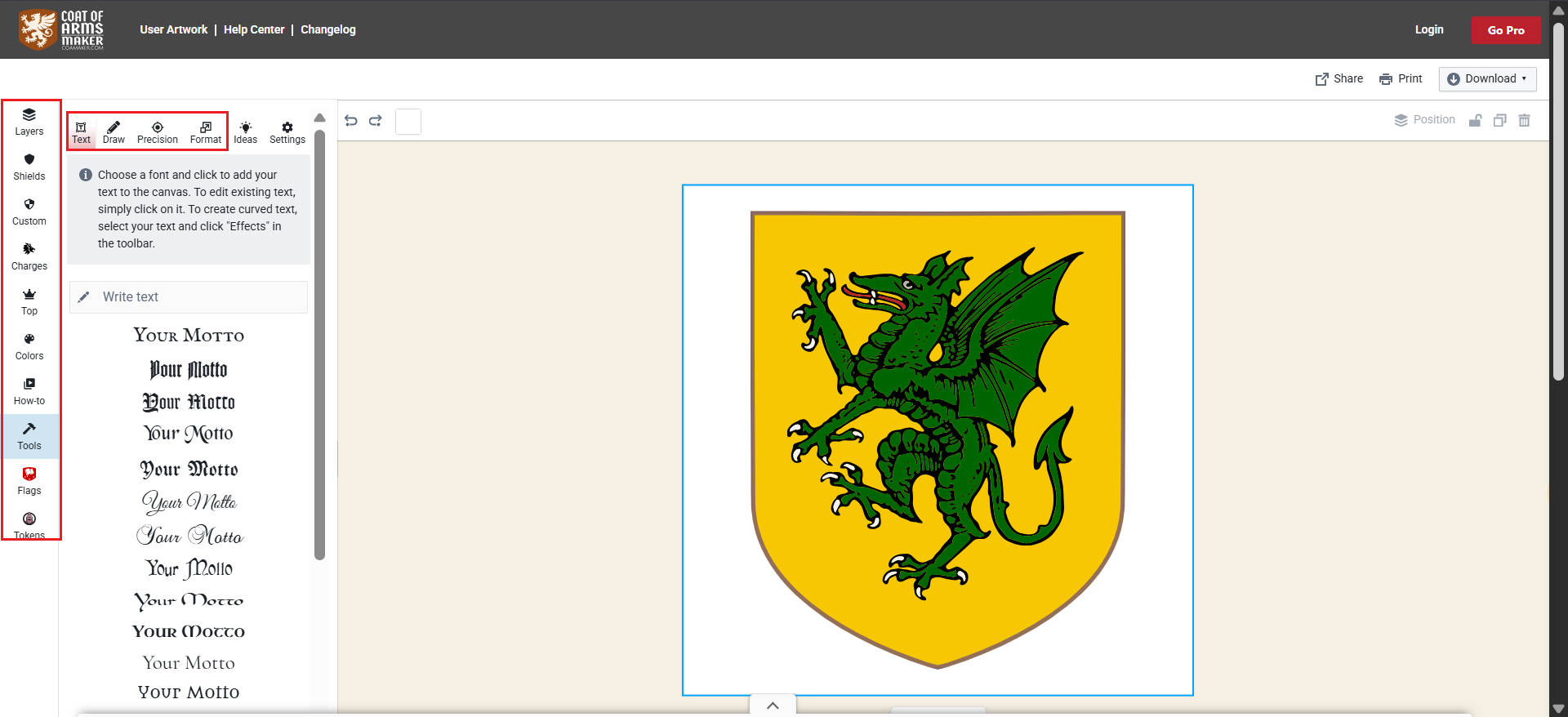The image size is (1568, 717).
Task: Open the How-to video section
Action: (29, 391)
